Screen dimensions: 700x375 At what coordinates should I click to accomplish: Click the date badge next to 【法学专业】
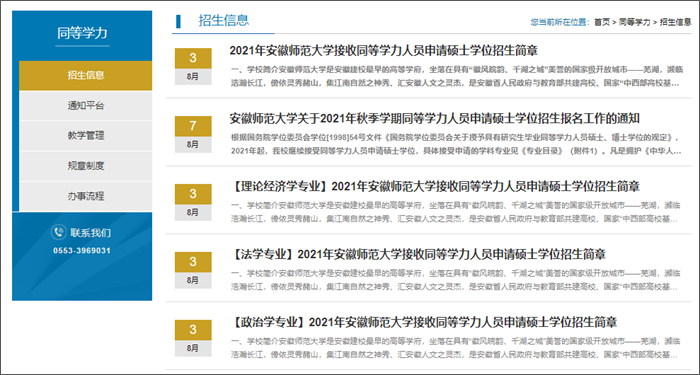point(193,270)
